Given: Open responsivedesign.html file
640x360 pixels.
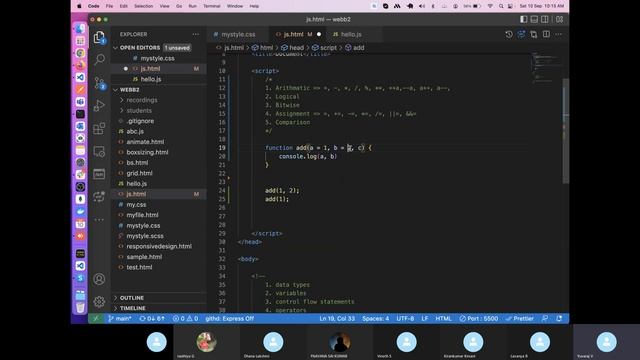Looking at the screenshot, I should [x=159, y=247].
